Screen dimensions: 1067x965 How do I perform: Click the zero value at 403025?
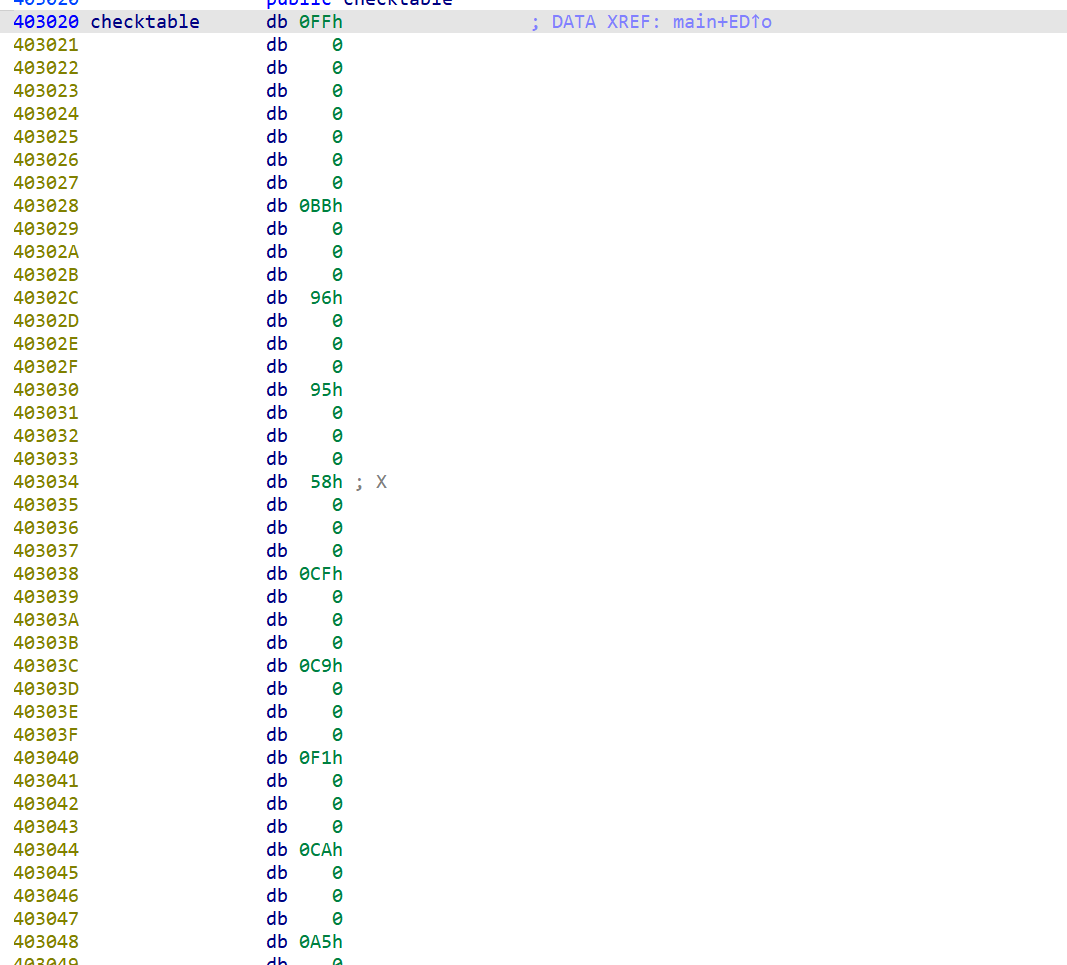pos(337,137)
